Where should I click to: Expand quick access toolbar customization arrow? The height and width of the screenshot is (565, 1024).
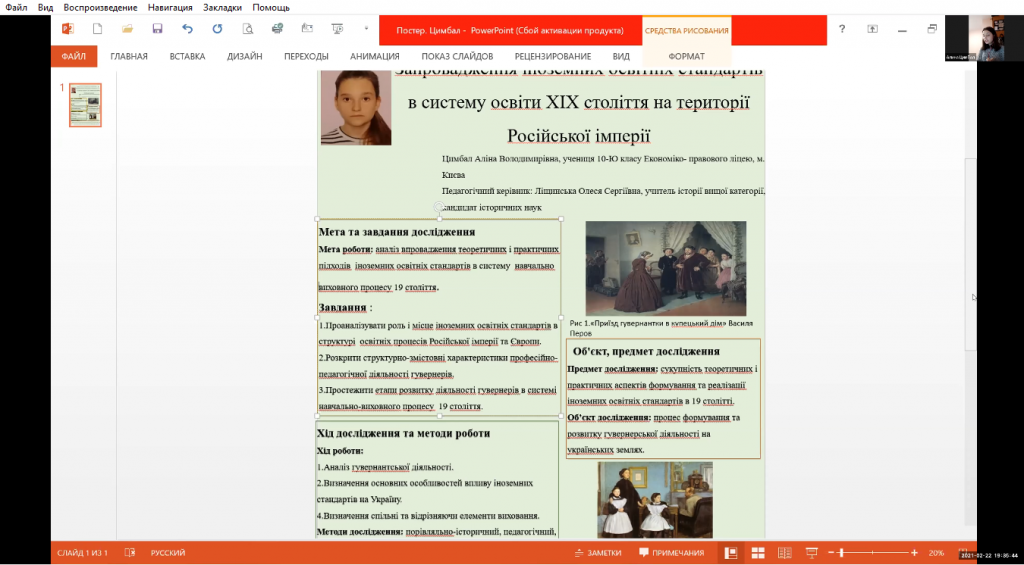coord(366,29)
